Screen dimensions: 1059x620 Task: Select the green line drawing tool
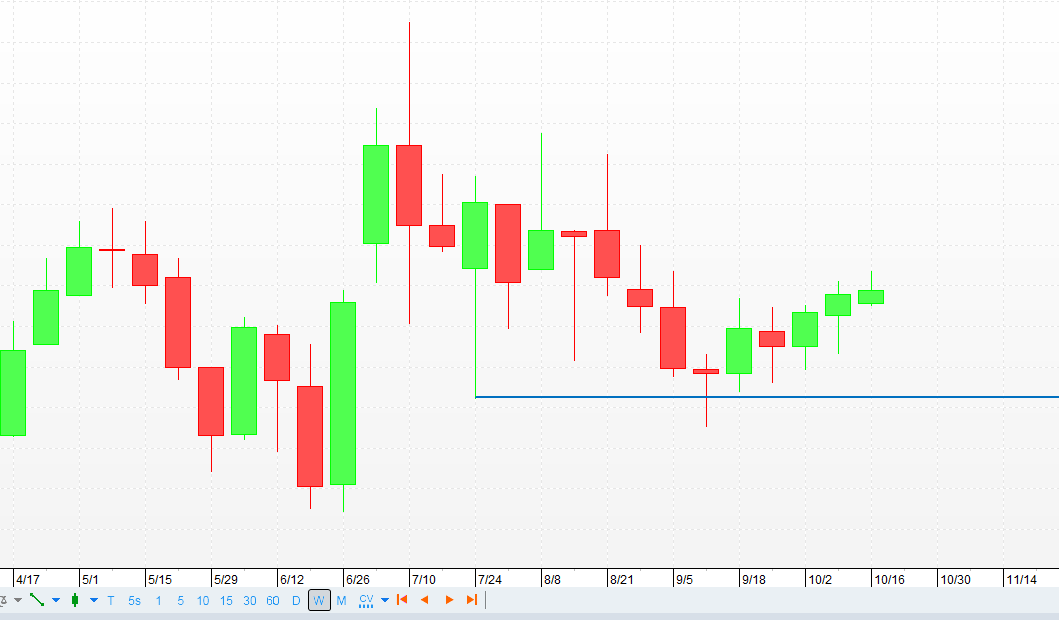click(x=37, y=600)
